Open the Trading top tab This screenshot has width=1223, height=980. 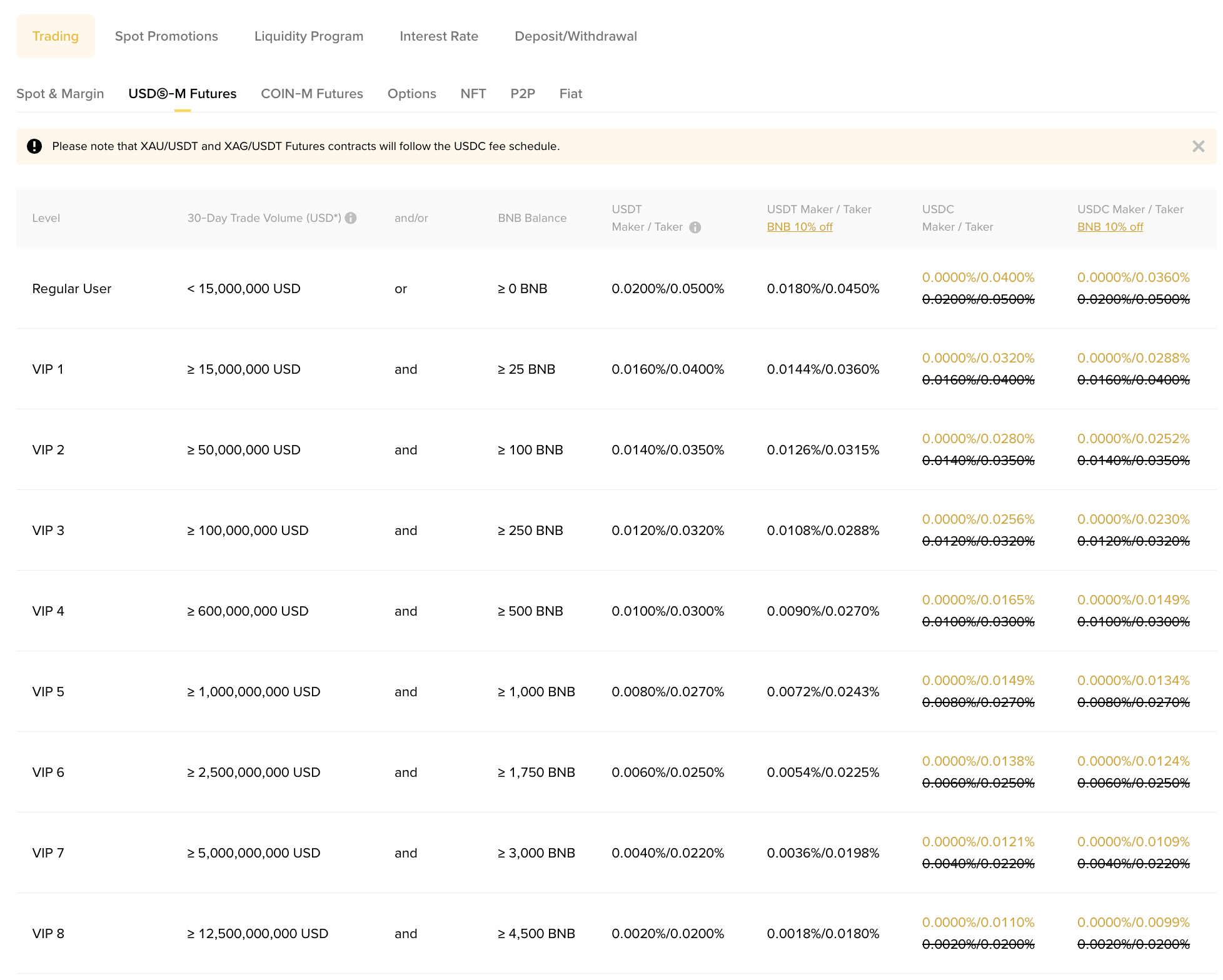point(56,36)
